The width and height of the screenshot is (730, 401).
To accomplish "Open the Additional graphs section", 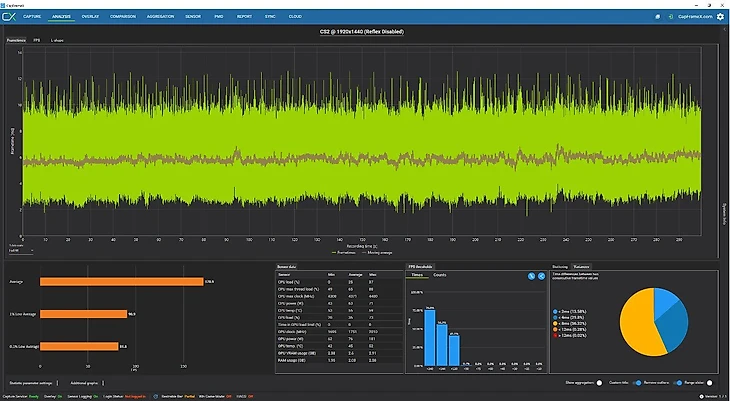I will (86, 383).
